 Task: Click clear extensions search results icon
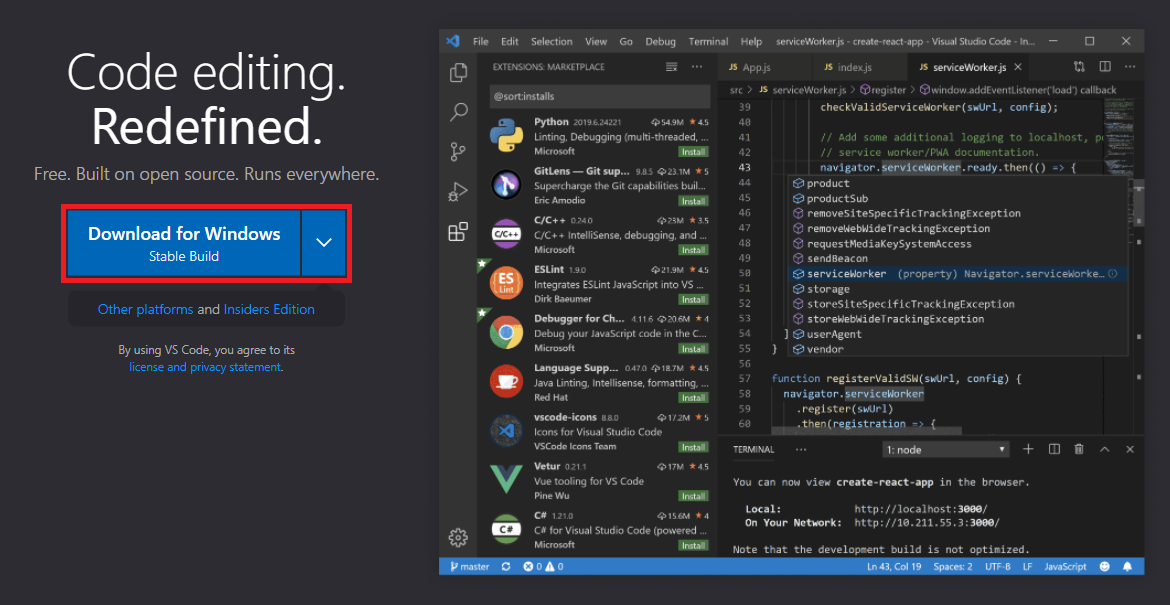[x=671, y=66]
